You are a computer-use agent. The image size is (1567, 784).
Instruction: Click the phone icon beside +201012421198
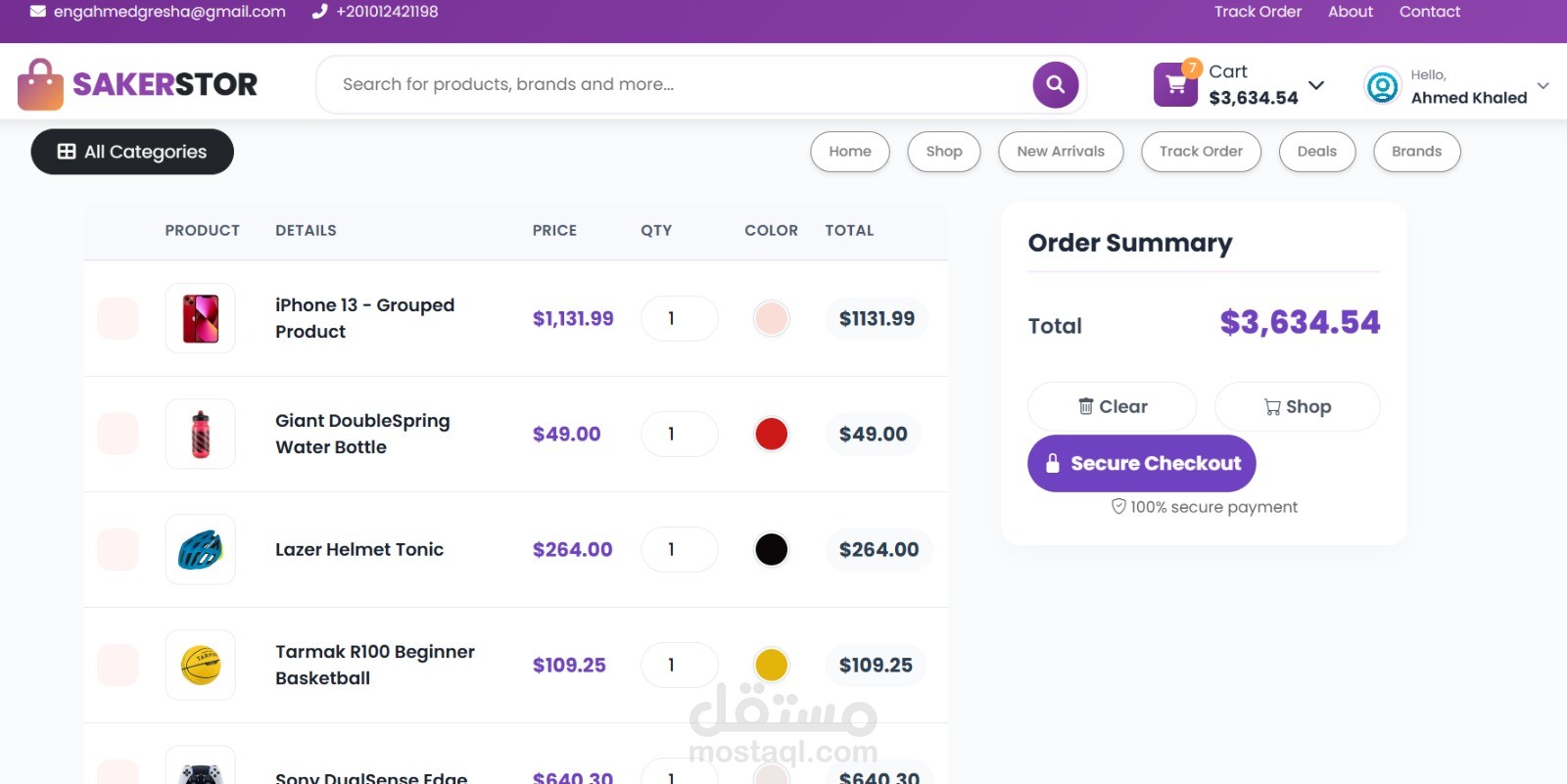(x=319, y=12)
